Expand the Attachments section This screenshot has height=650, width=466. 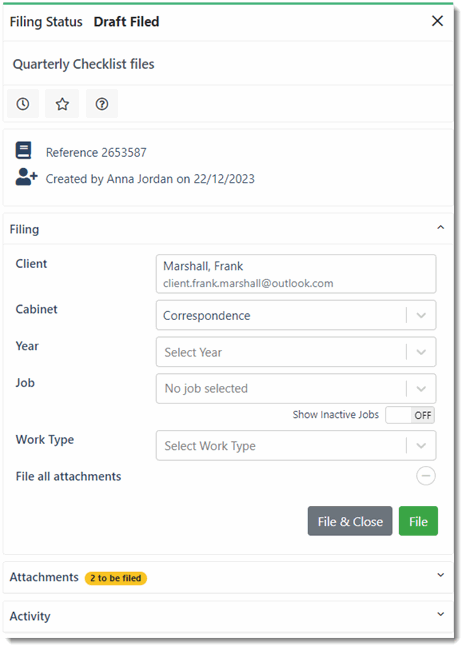pos(441,575)
